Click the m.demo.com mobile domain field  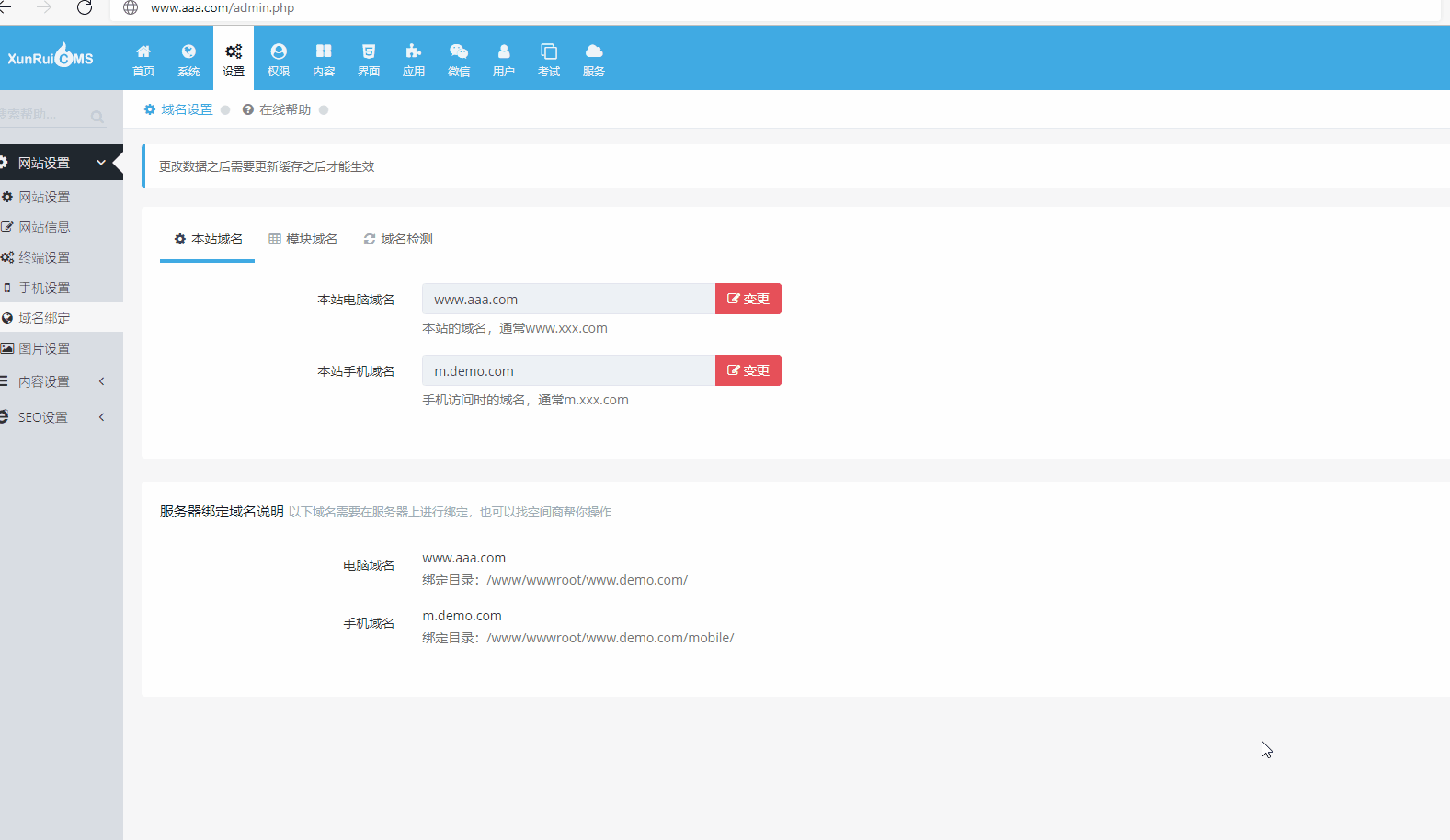click(x=568, y=370)
